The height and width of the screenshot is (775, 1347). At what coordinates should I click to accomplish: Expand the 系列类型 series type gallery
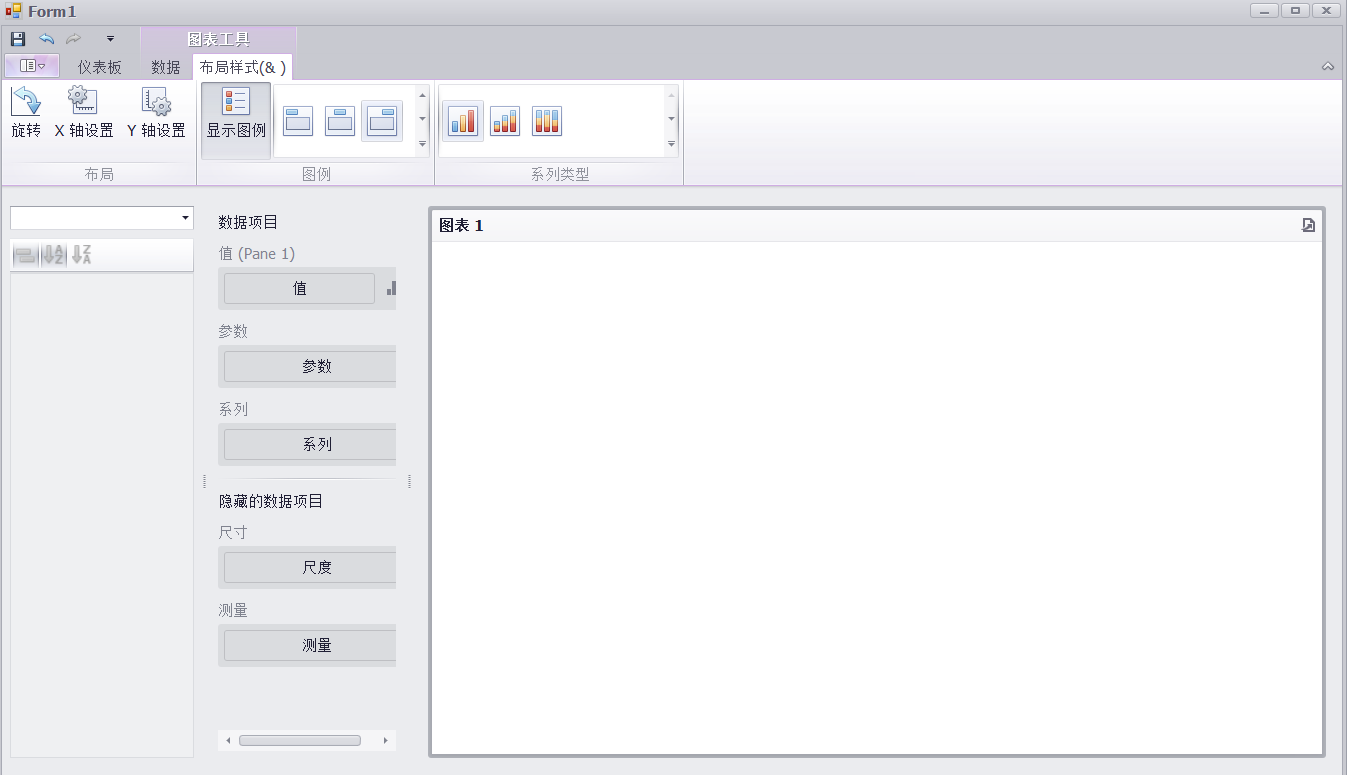(x=671, y=144)
